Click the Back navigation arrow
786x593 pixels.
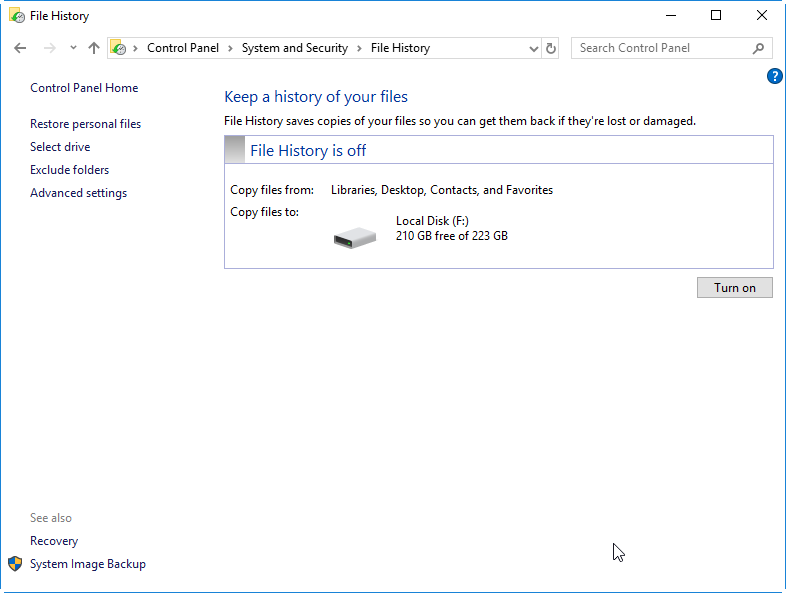pyautogui.click(x=20, y=48)
